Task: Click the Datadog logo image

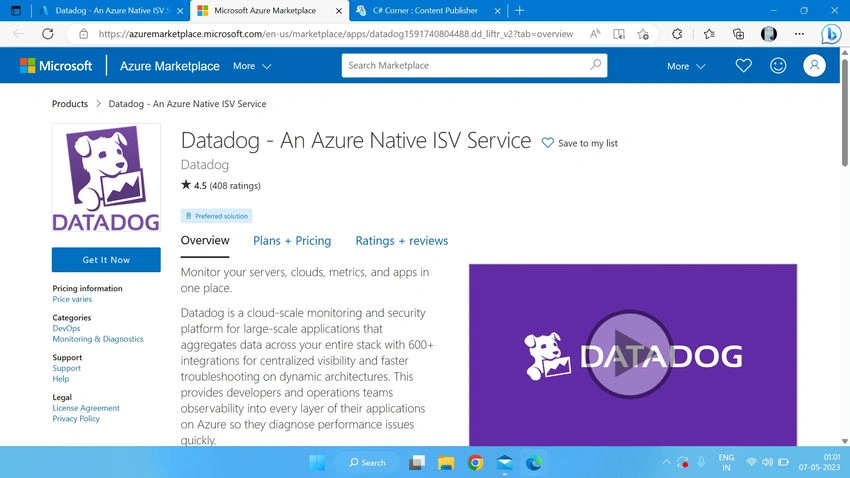Action: click(x=106, y=178)
